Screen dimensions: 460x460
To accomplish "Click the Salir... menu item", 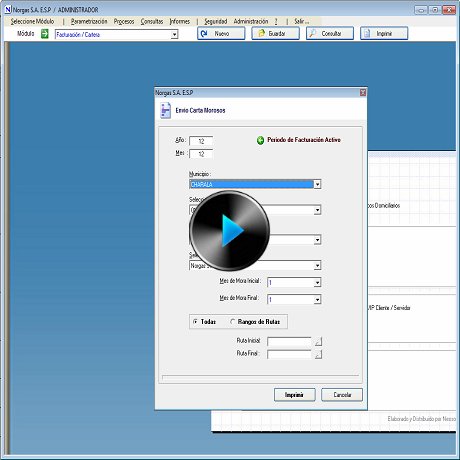I will [302, 22].
